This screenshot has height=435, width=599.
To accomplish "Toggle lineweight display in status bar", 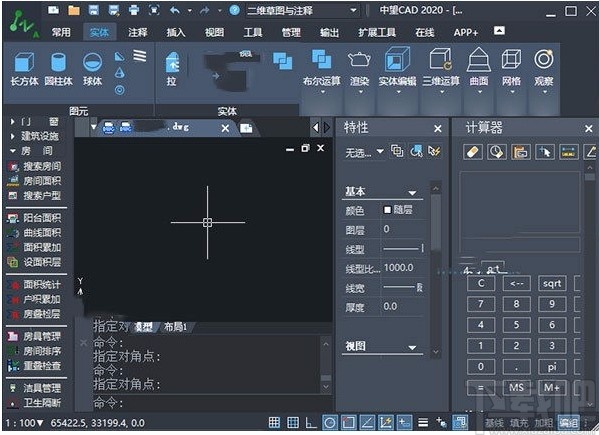I will point(423,422).
